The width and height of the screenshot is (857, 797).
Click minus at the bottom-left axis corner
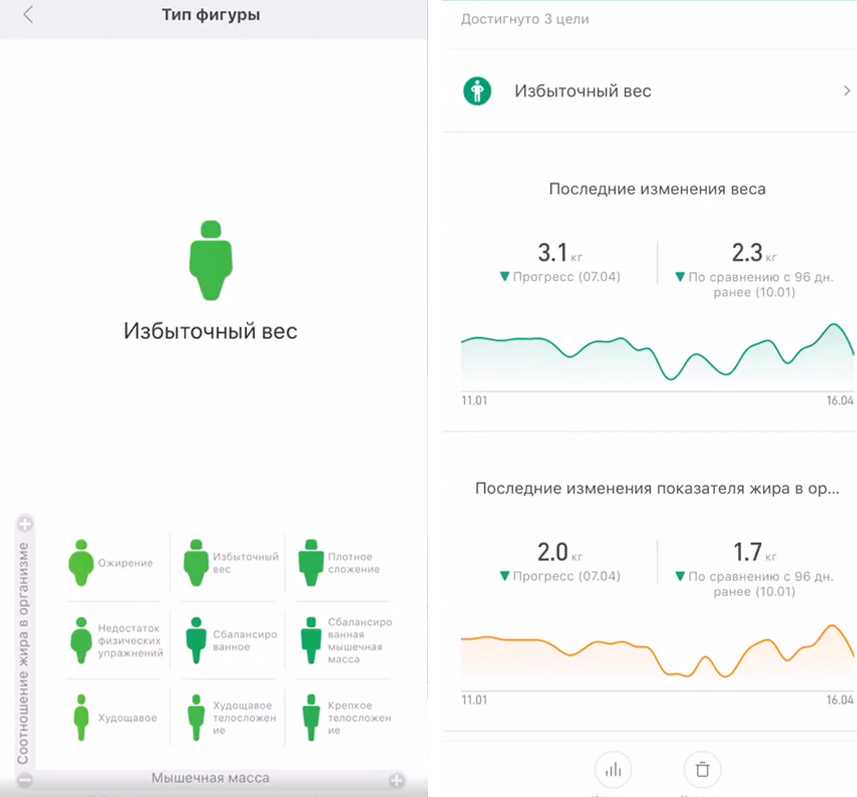tap(25, 779)
